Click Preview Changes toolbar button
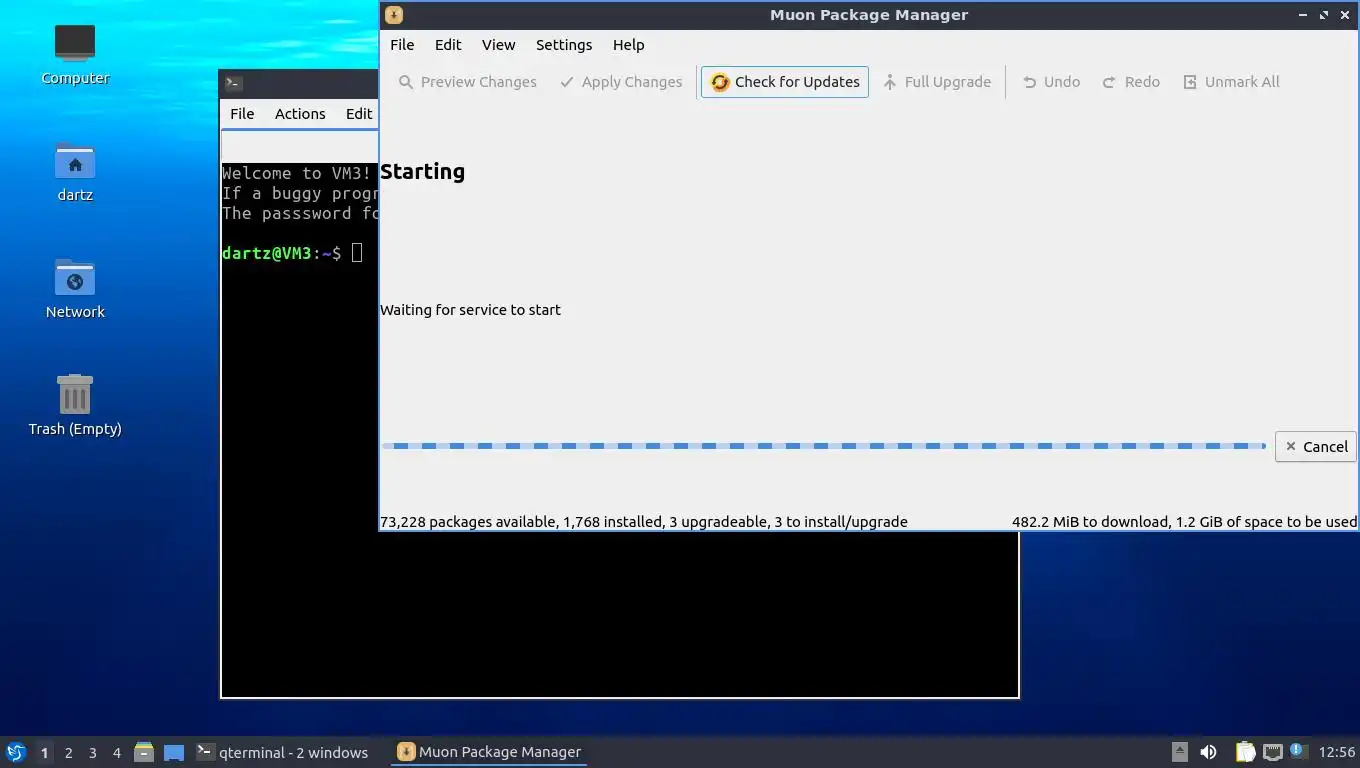Screen dimensions: 1360x768 467,82
